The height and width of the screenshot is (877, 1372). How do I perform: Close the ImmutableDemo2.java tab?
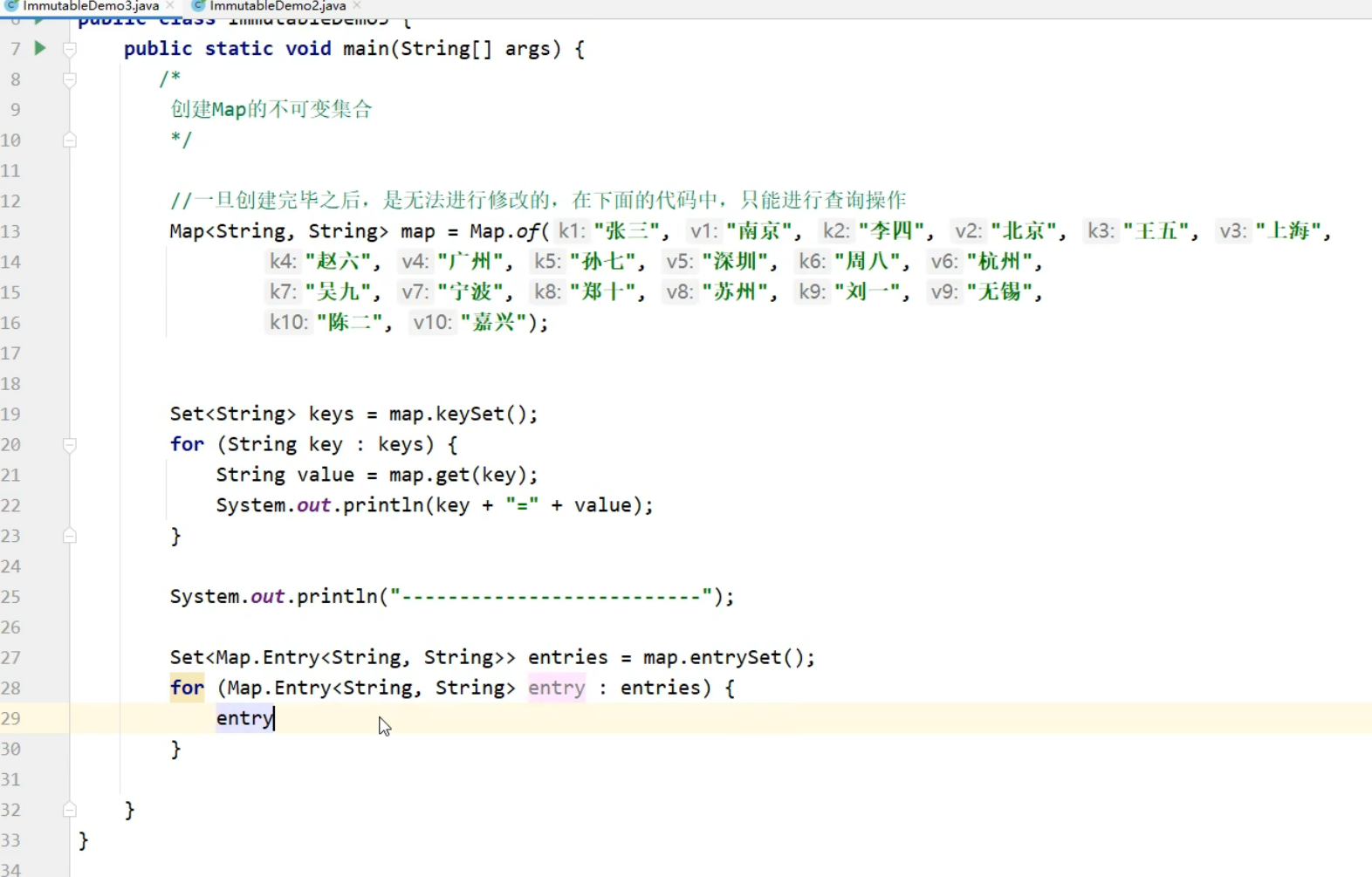pos(357,6)
